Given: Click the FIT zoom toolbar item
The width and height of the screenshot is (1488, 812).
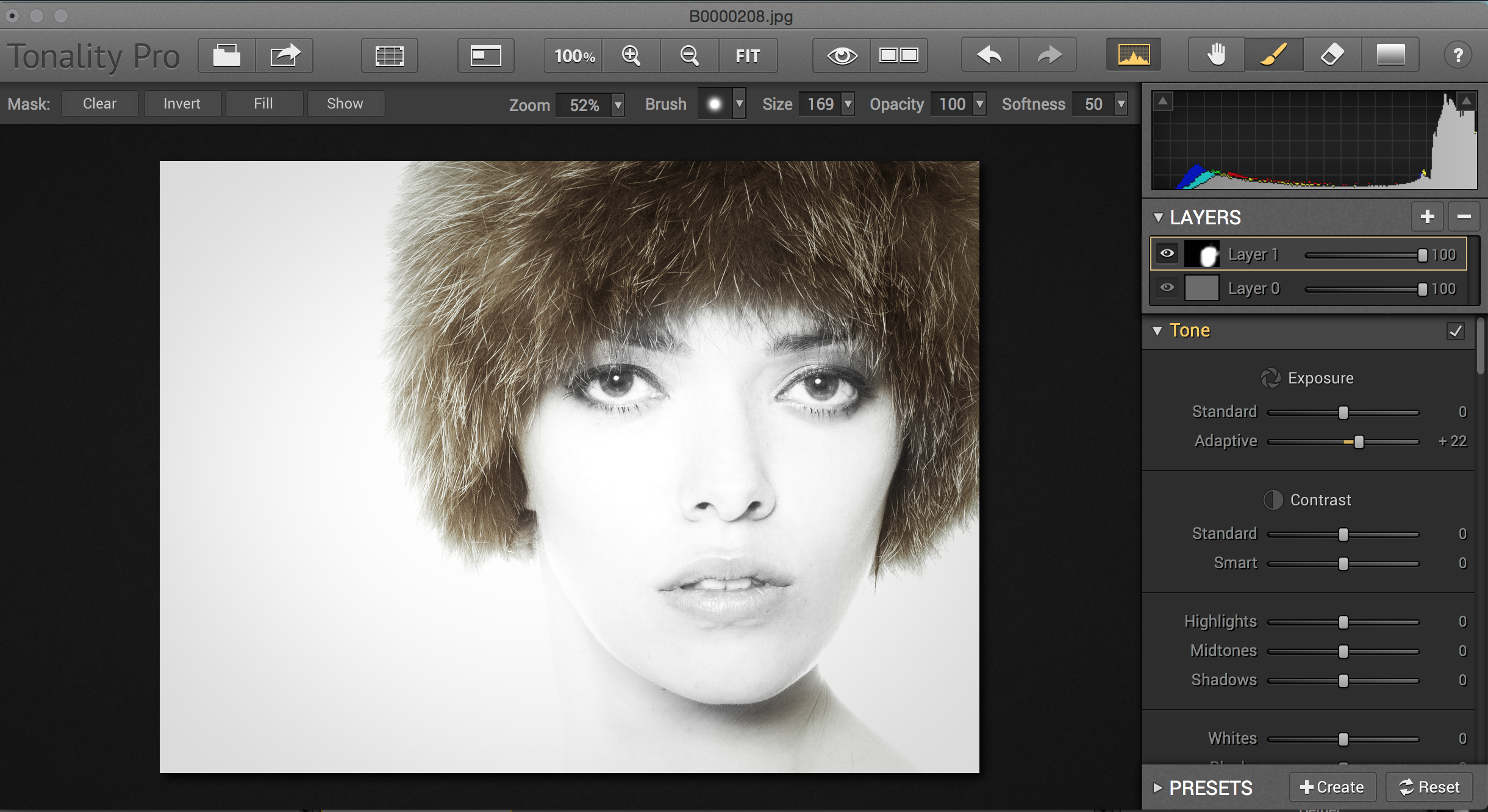Looking at the screenshot, I should 747,55.
